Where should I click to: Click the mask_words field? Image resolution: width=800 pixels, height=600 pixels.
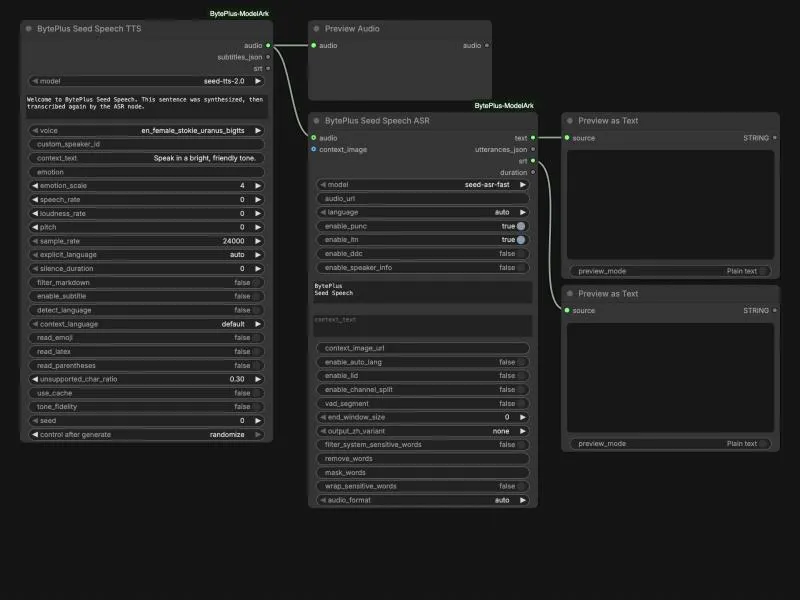422,472
